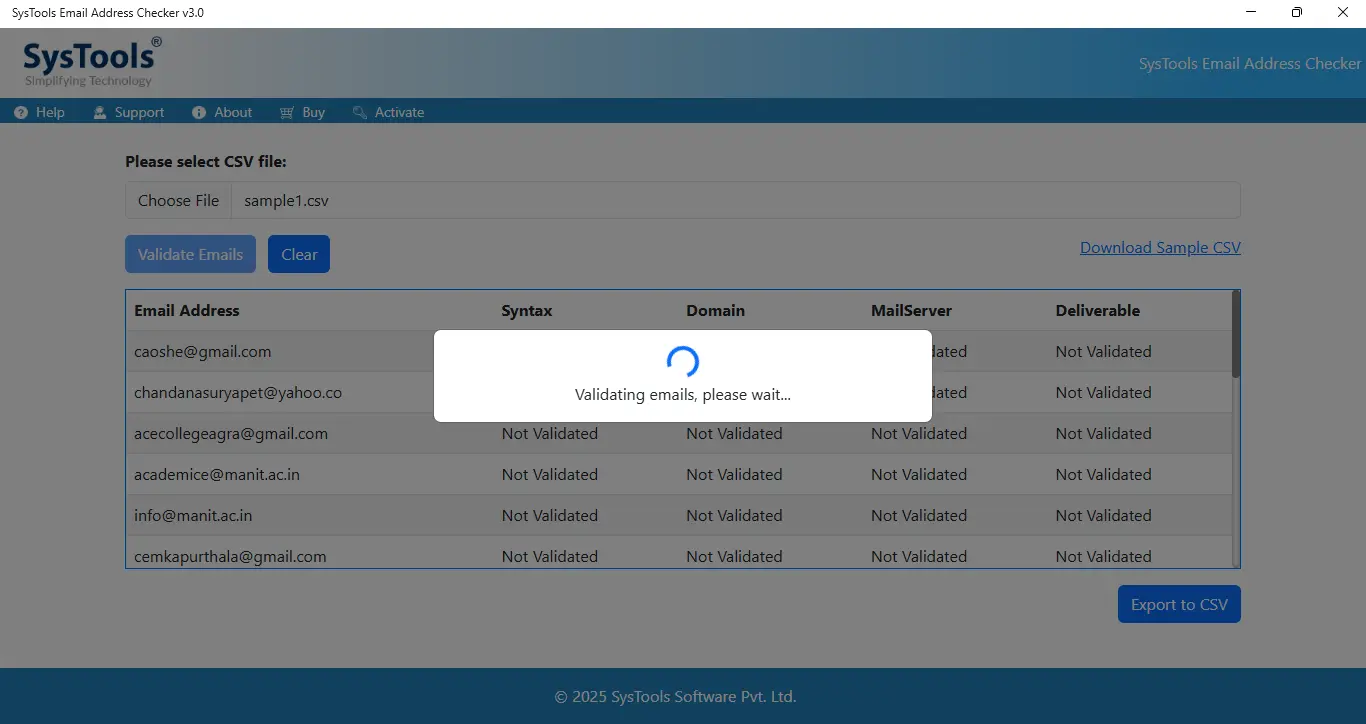Click "Validating emails, please wait..." message
The width and height of the screenshot is (1366, 724).
(683, 395)
